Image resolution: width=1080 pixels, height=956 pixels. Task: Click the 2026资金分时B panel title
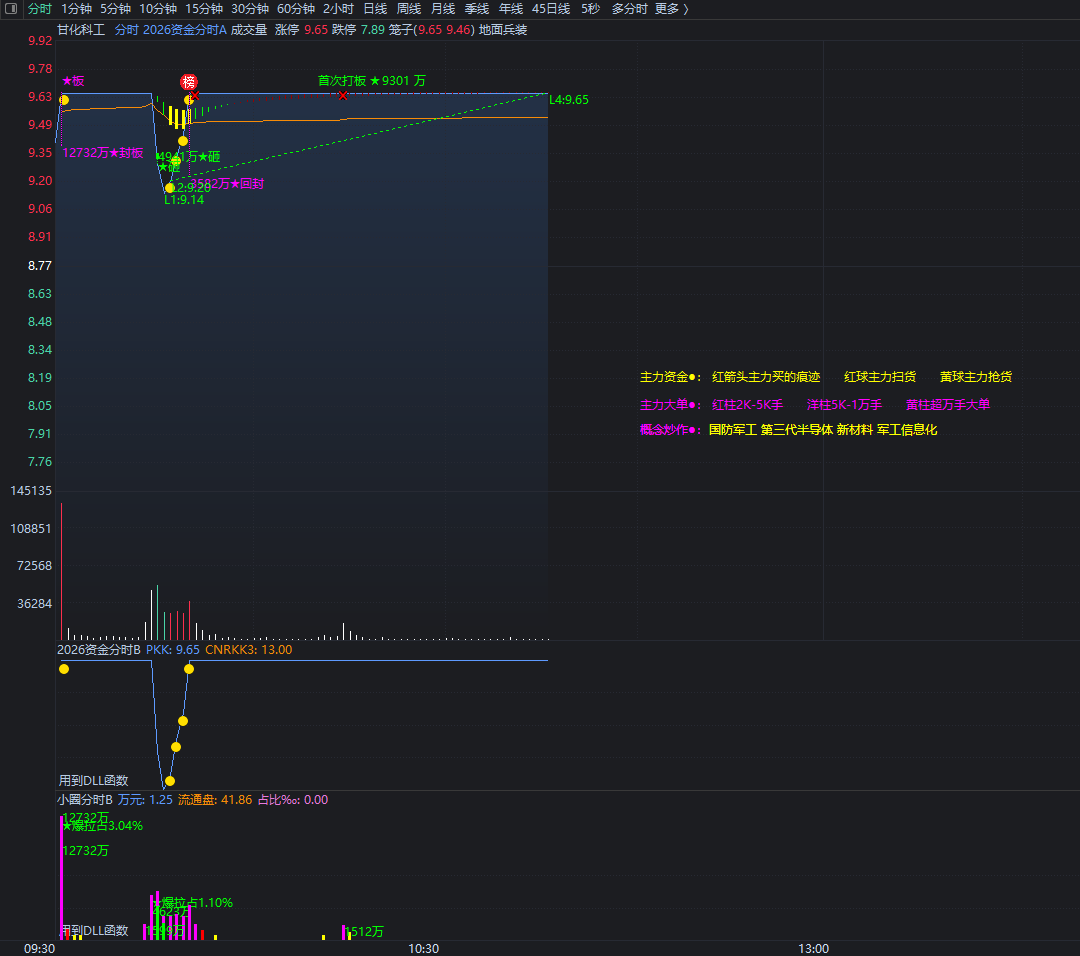click(98, 650)
